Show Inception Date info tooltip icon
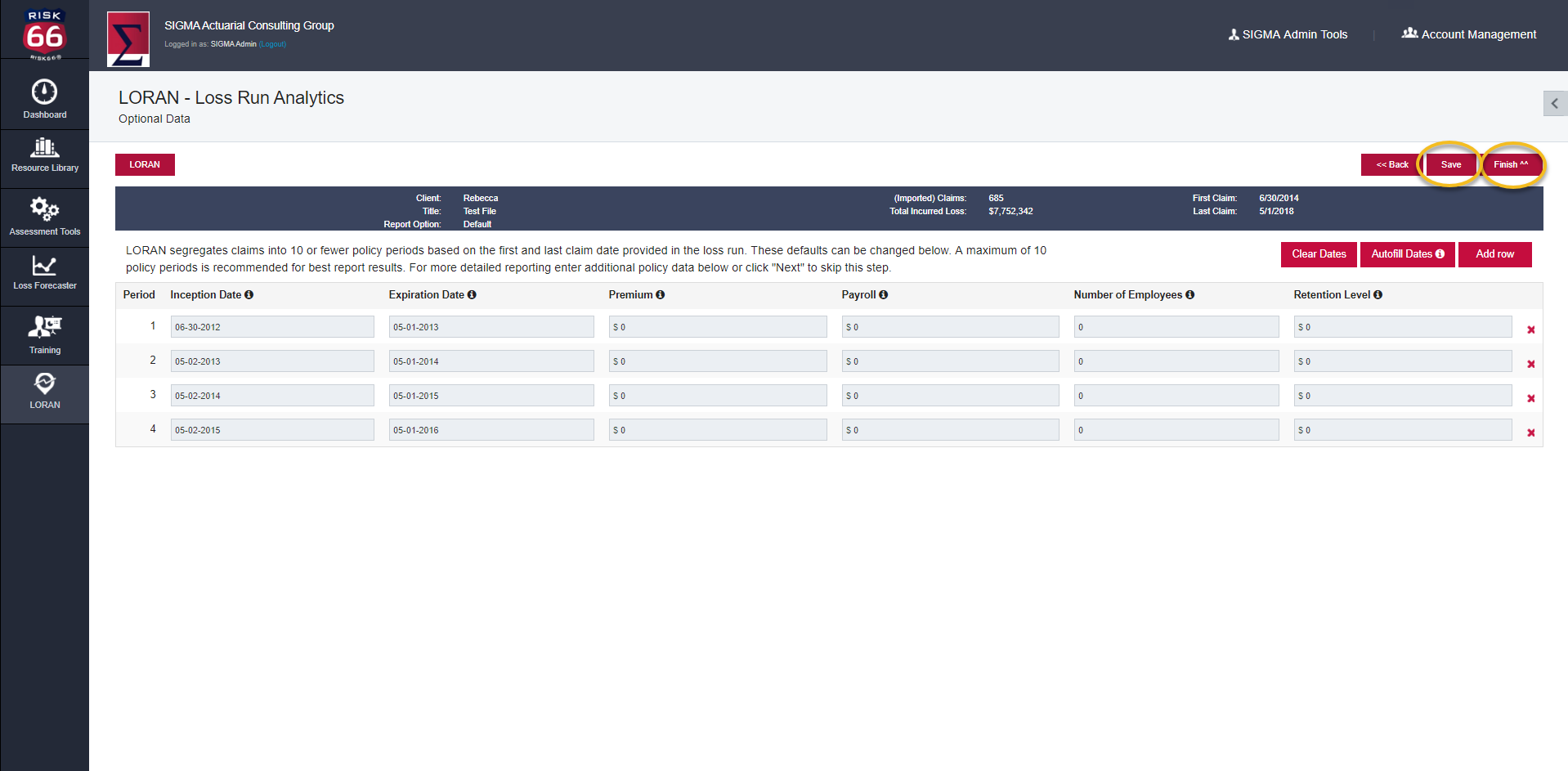The height and width of the screenshot is (771, 1568). click(x=249, y=295)
